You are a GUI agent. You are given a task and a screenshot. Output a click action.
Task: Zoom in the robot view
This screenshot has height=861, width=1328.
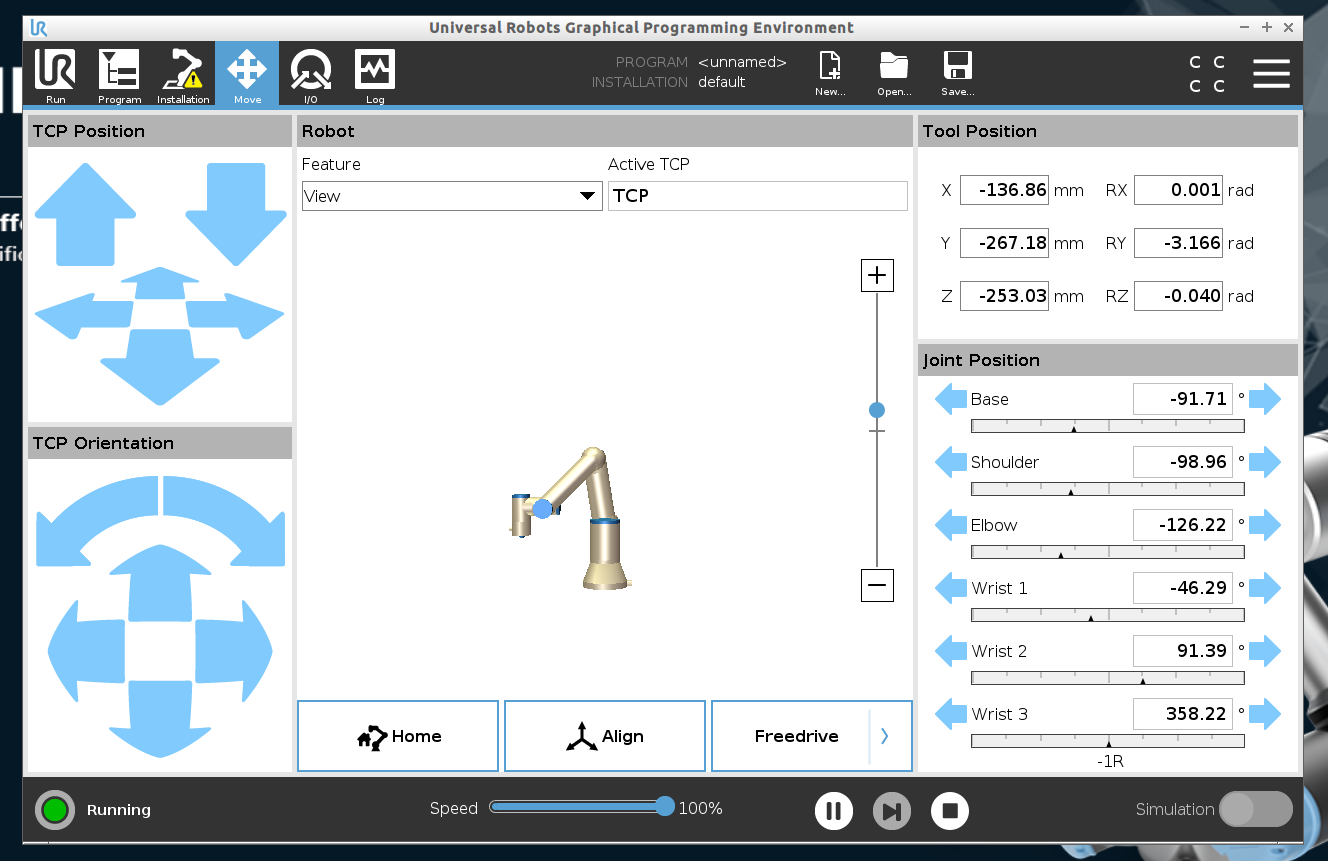click(877, 275)
